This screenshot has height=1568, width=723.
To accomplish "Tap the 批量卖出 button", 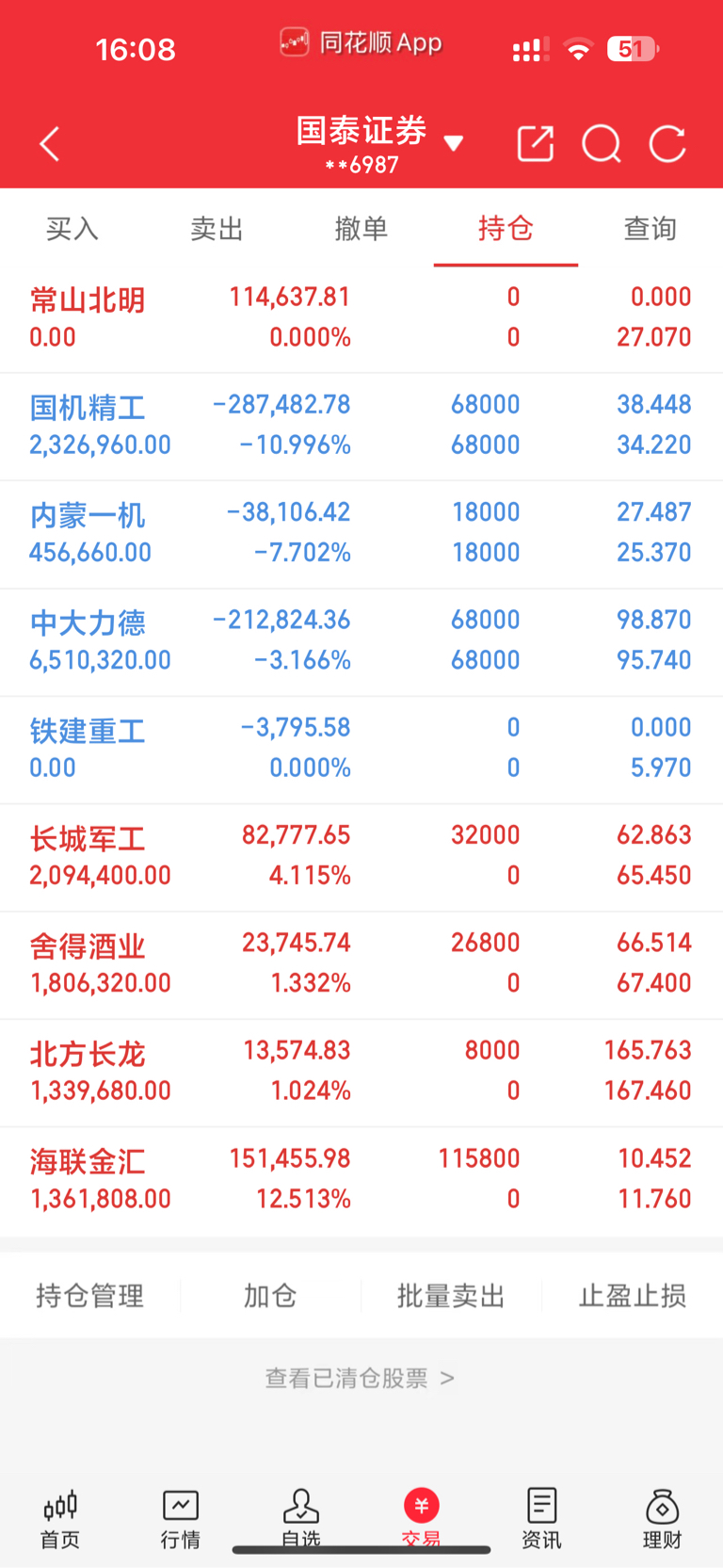I will [x=452, y=1296].
